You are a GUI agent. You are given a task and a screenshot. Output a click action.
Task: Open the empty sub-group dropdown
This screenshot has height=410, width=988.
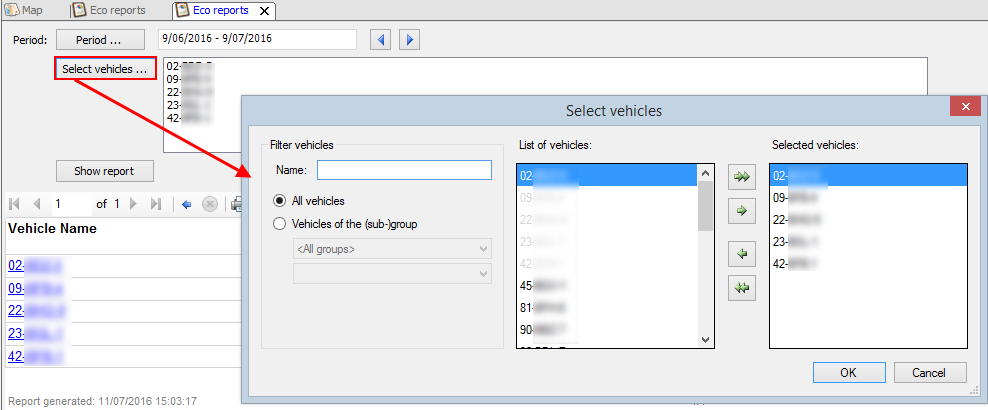click(x=390, y=273)
